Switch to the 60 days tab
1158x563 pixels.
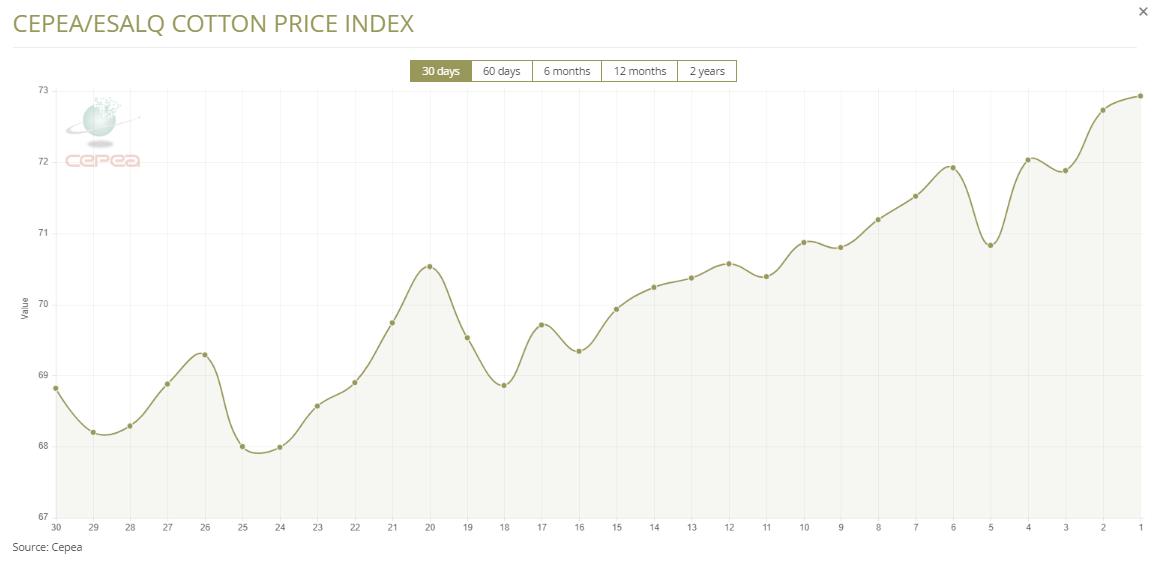pyautogui.click(x=501, y=71)
